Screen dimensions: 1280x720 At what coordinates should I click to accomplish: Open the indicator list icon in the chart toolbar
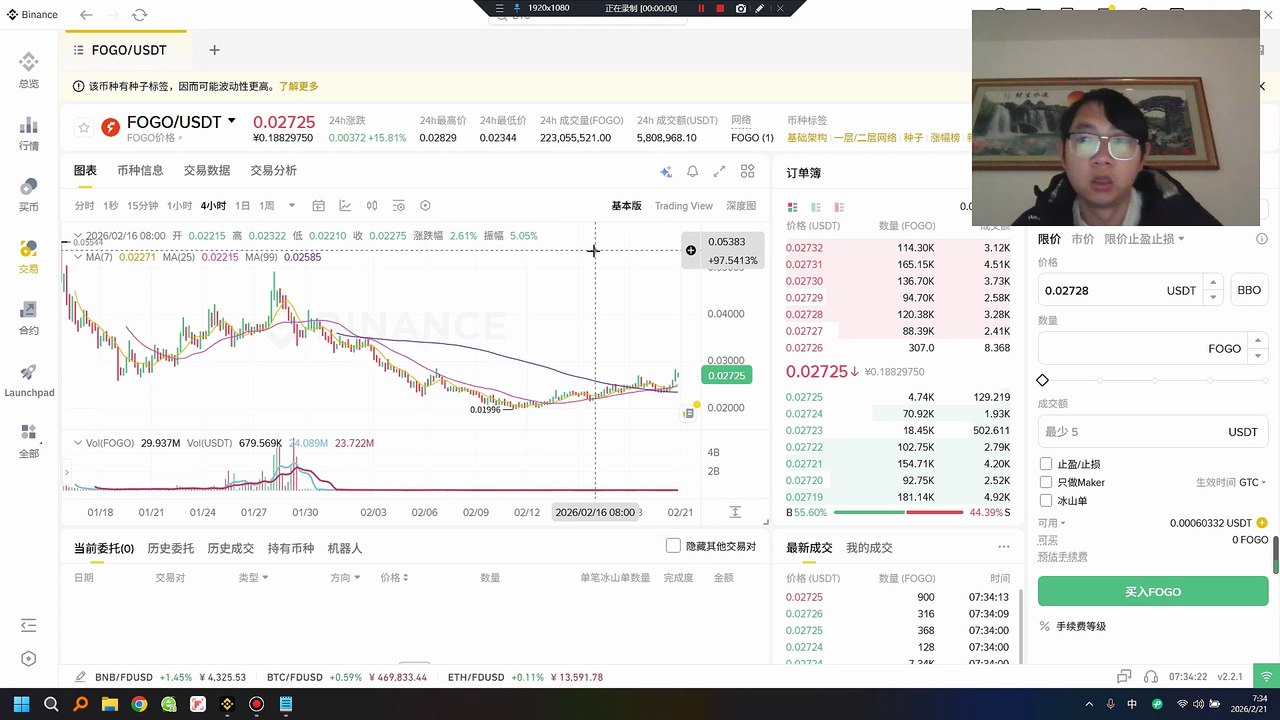(398, 206)
